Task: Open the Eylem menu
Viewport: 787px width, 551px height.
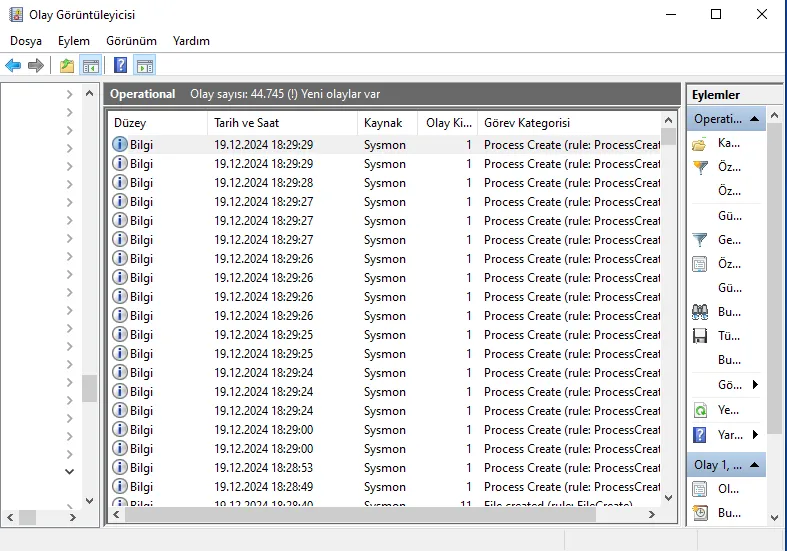Action: (x=74, y=41)
